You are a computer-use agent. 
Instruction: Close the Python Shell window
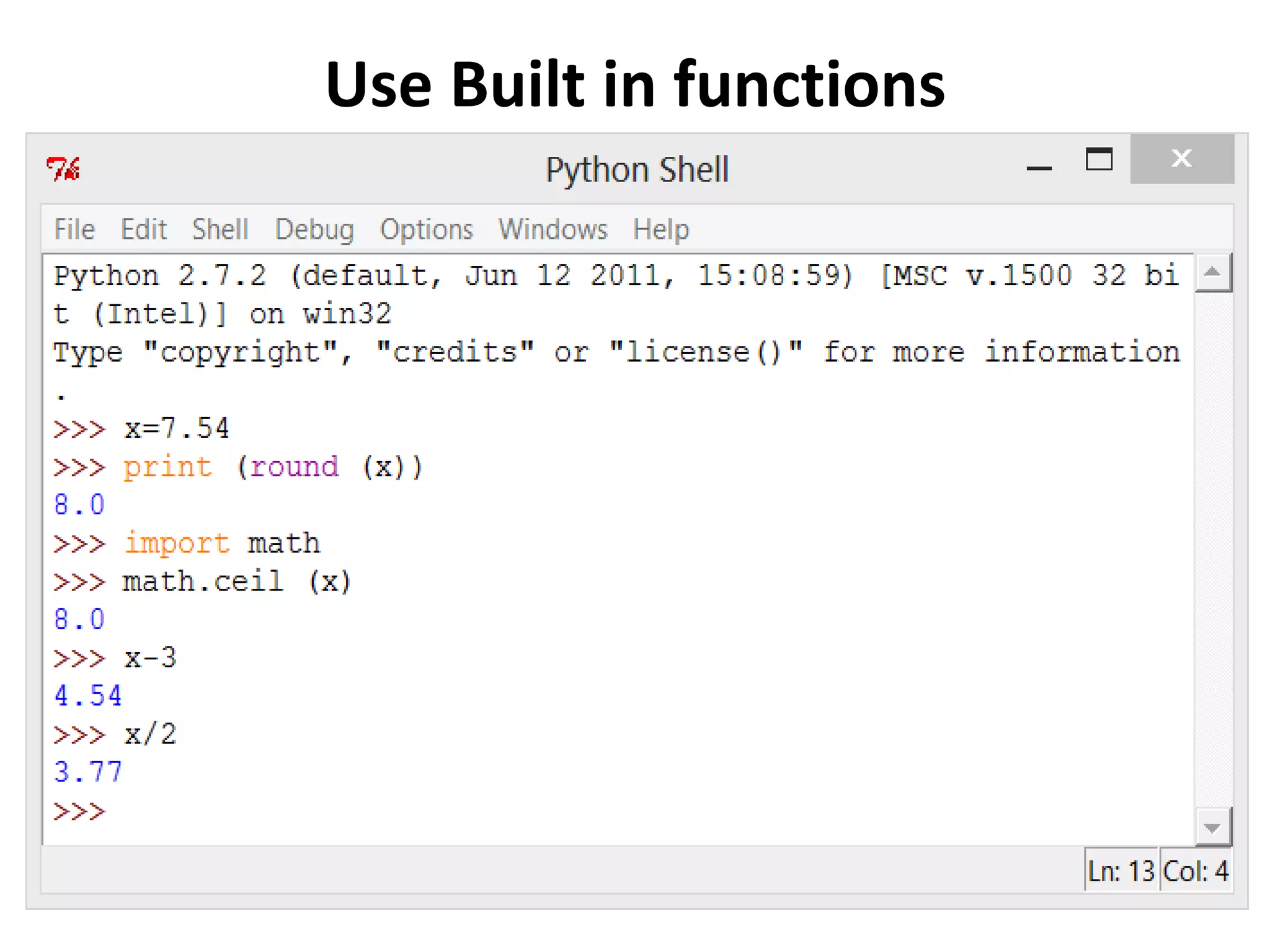coord(1182,159)
